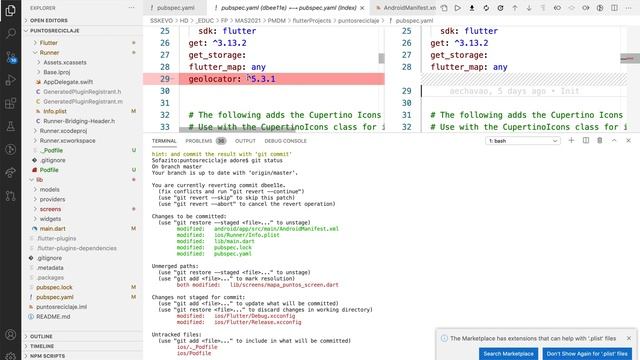Screen dimensions: 640x360
Task: Kill terminal with trash icon
Action: point(600,140)
